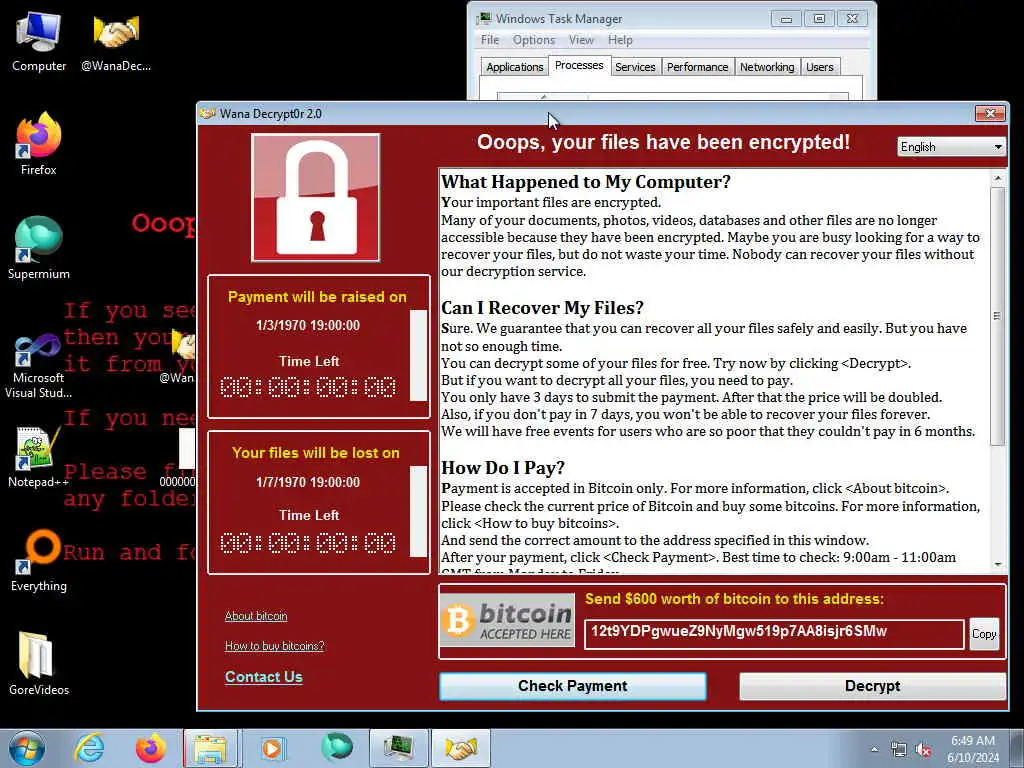Open Task Manager View menu
The height and width of the screenshot is (768, 1024).
[x=581, y=40]
